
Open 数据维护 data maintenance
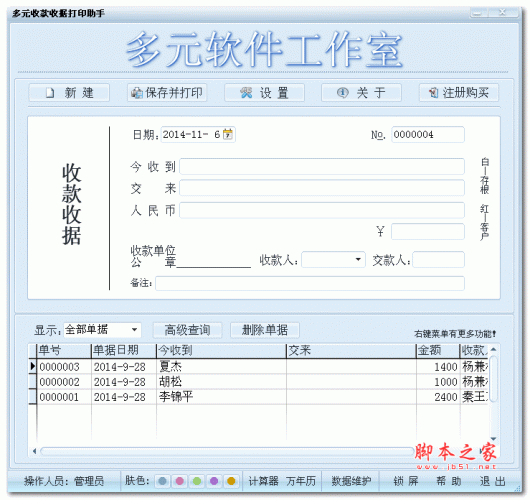[351, 481]
